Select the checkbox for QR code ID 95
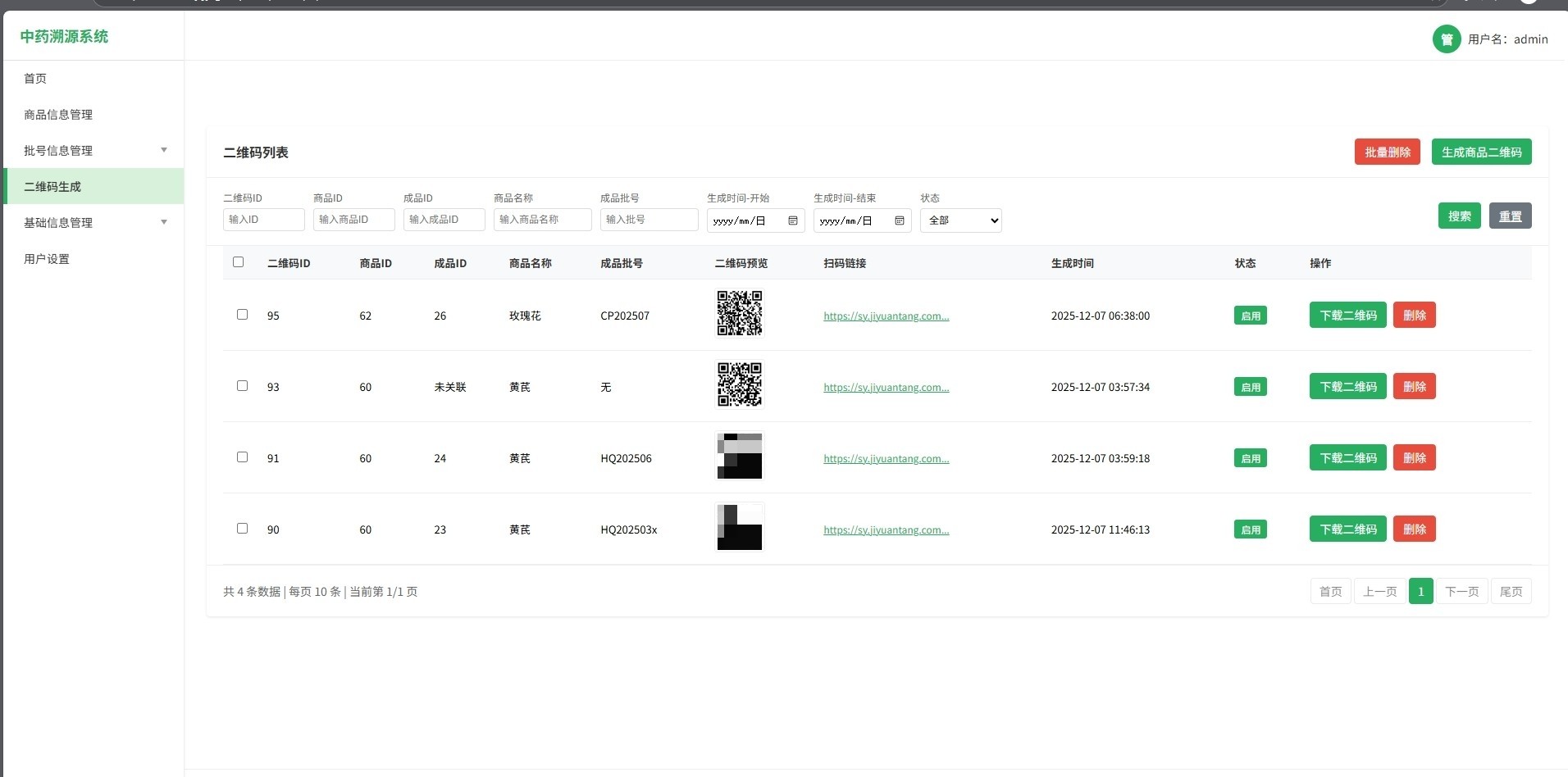 [242, 315]
